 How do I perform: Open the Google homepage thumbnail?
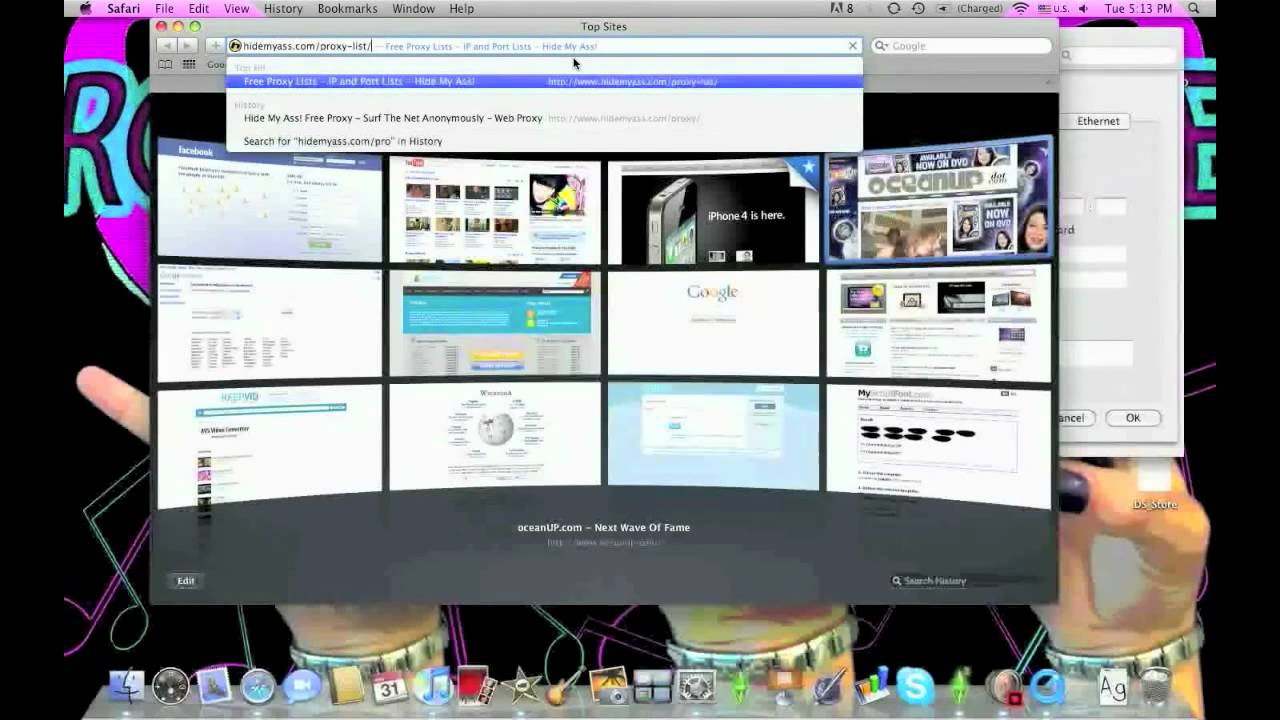click(713, 322)
